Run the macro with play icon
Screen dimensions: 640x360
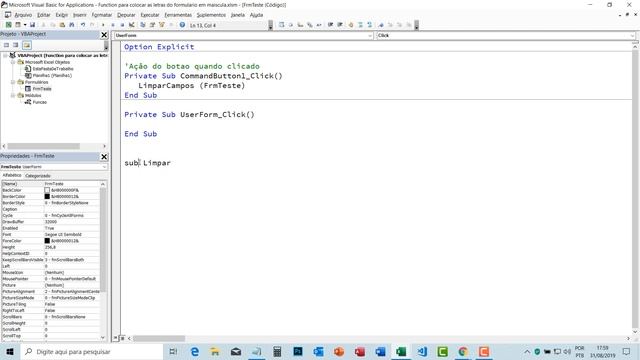click(103, 25)
